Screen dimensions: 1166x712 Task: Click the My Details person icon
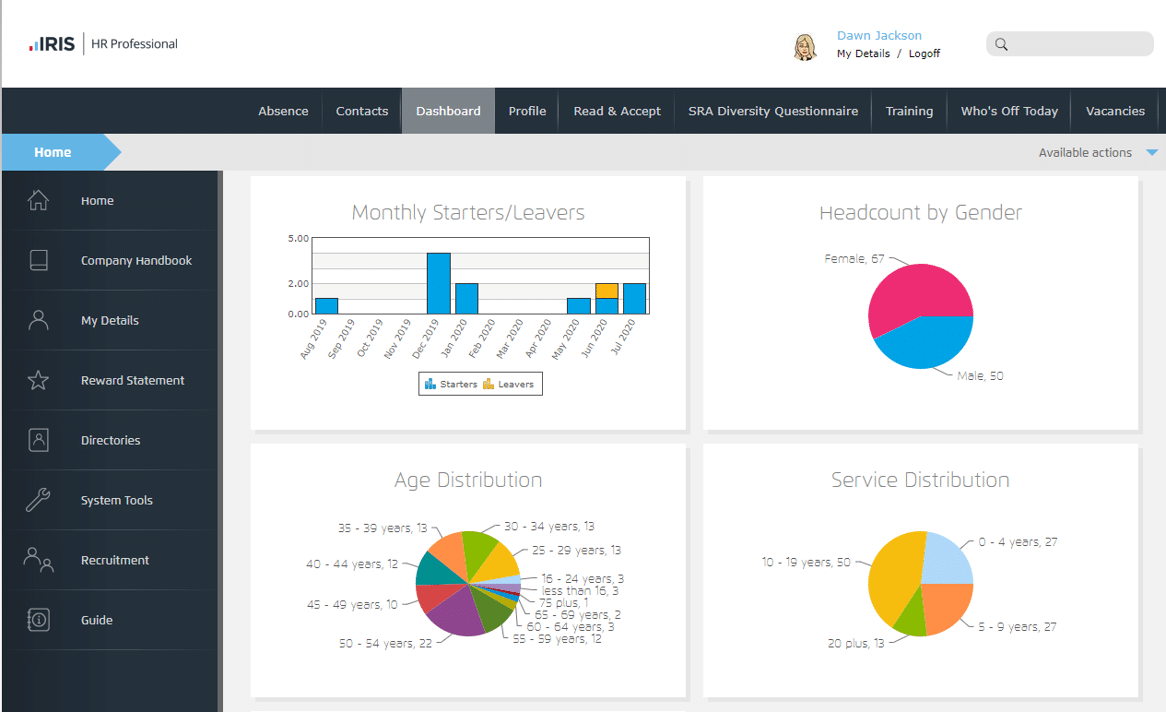click(38, 320)
